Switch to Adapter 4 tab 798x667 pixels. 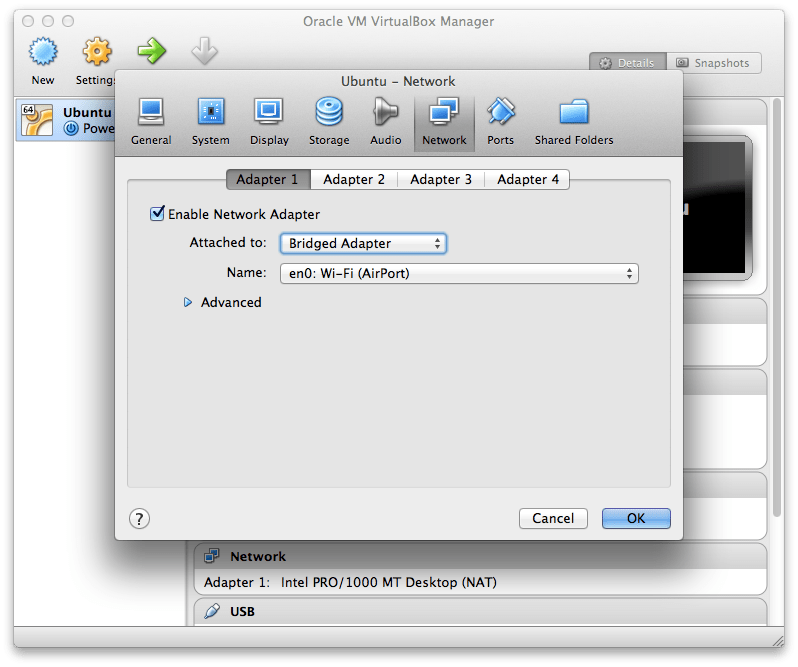pyautogui.click(x=527, y=180)
